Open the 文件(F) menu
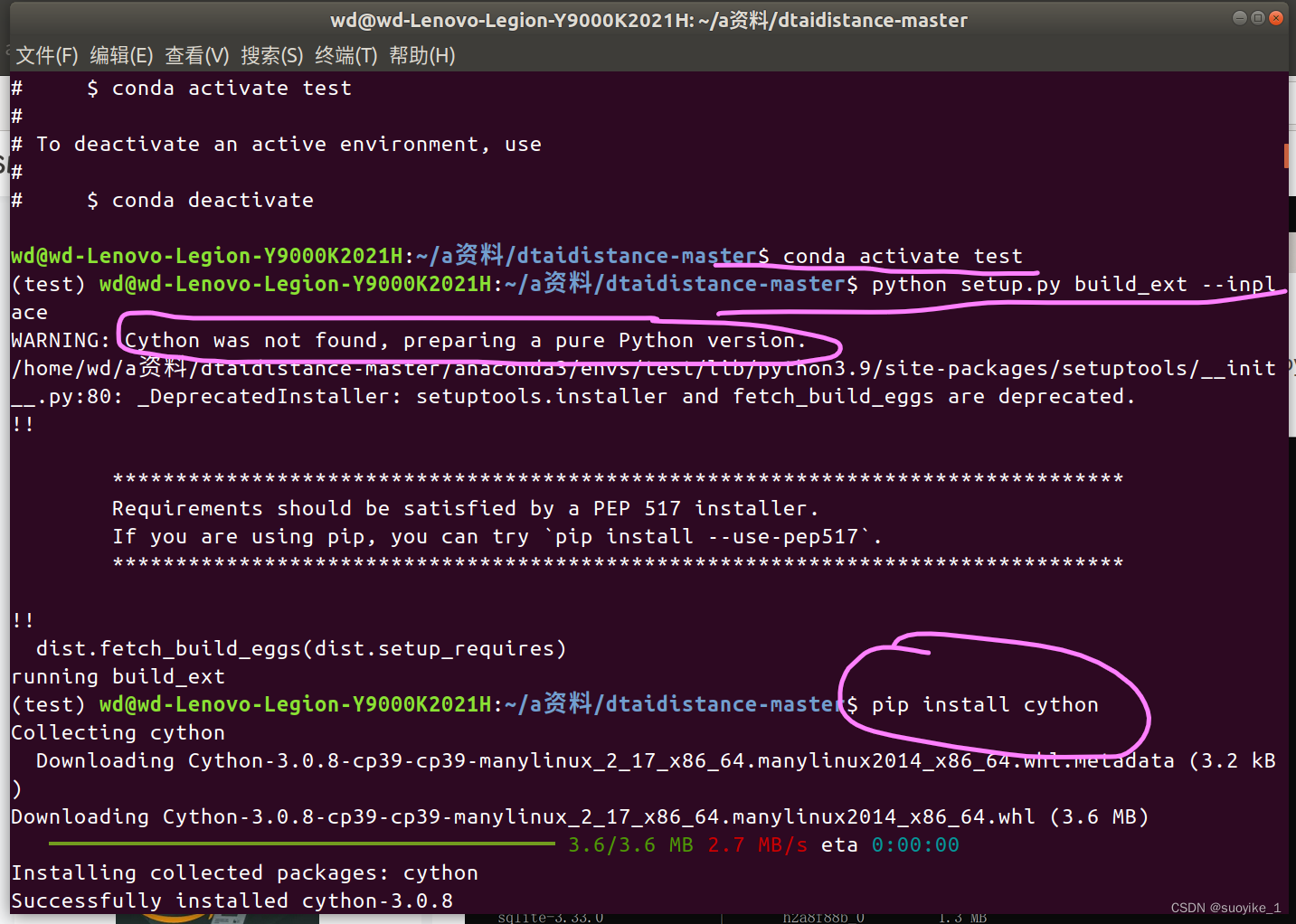Viewport: 1296px width, 924px height. point(45,55)
